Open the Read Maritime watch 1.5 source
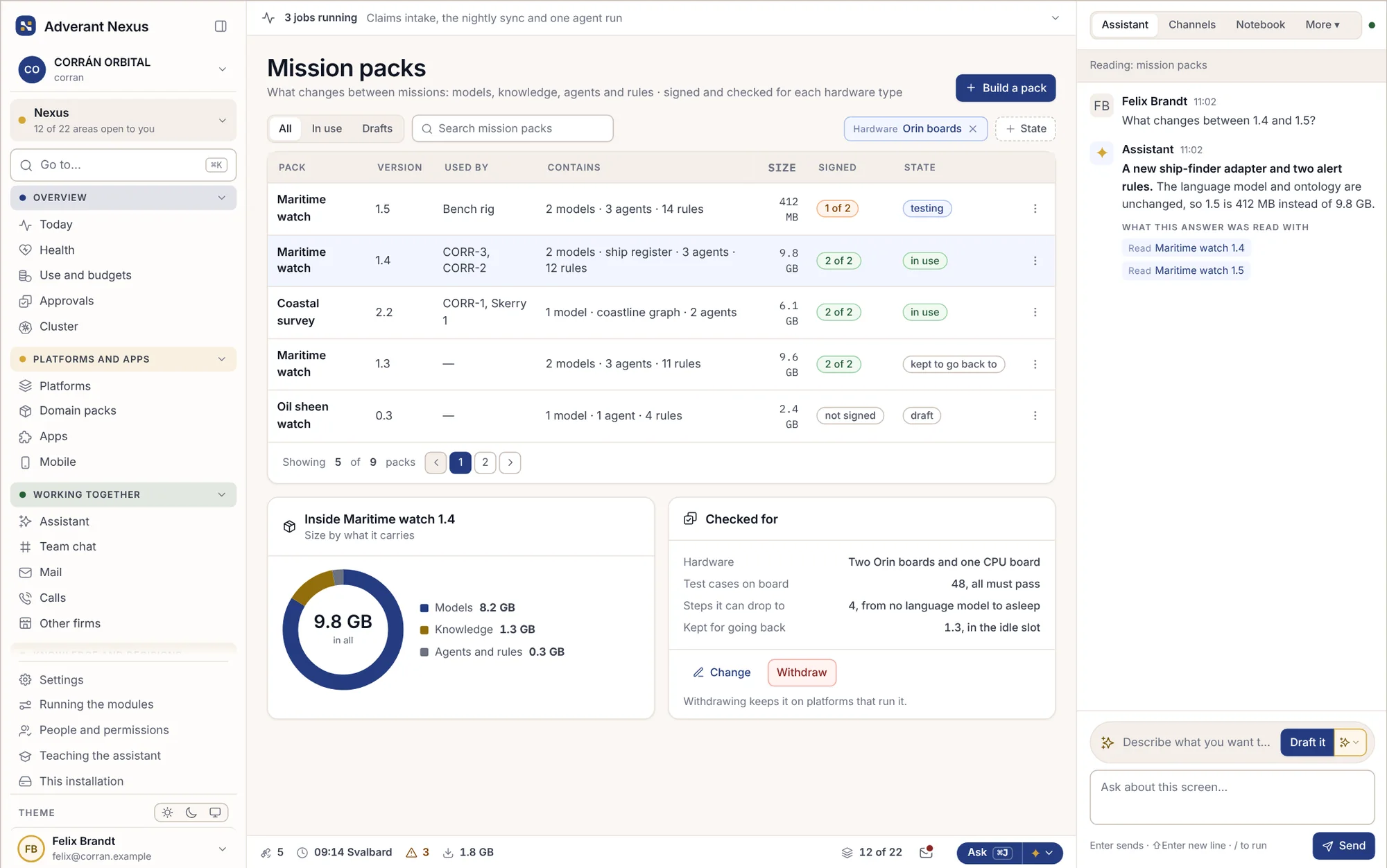 point(1186,270)
